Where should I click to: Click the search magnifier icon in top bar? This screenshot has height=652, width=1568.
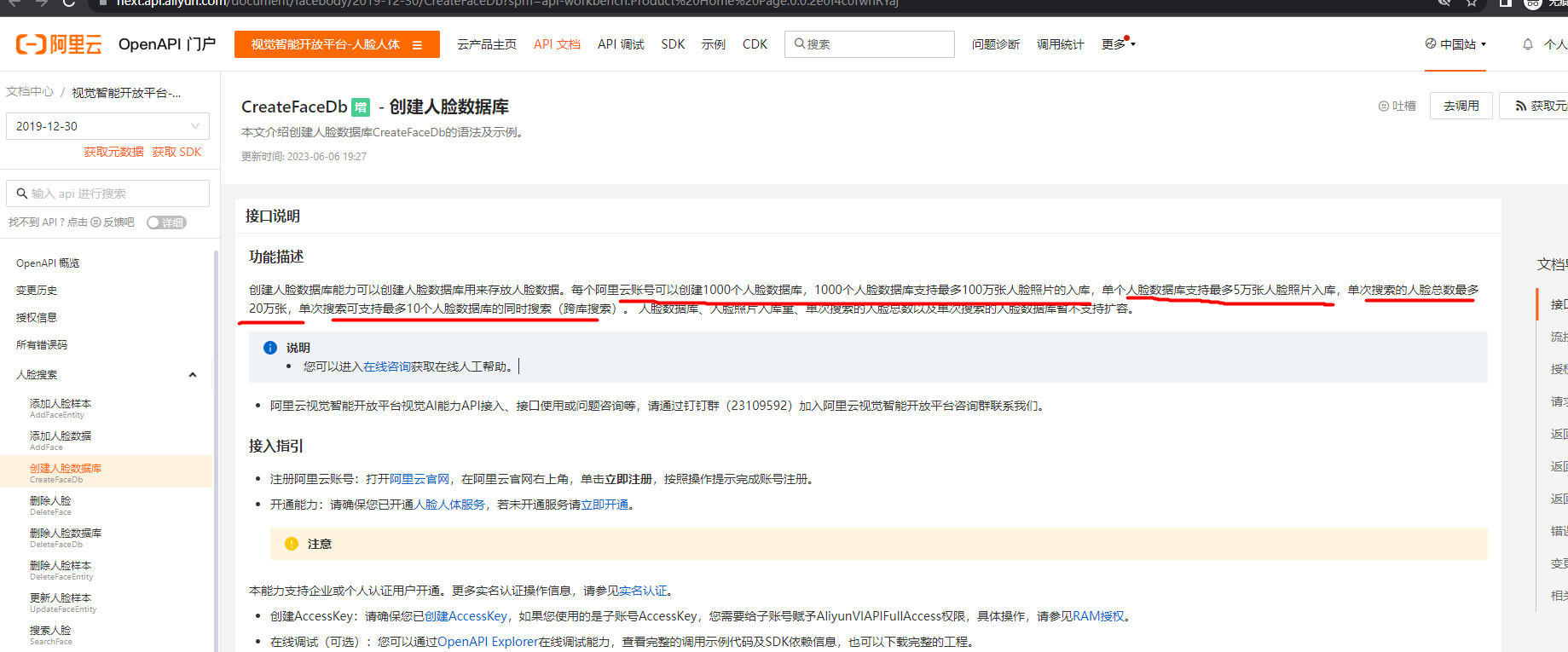[800, 43]
